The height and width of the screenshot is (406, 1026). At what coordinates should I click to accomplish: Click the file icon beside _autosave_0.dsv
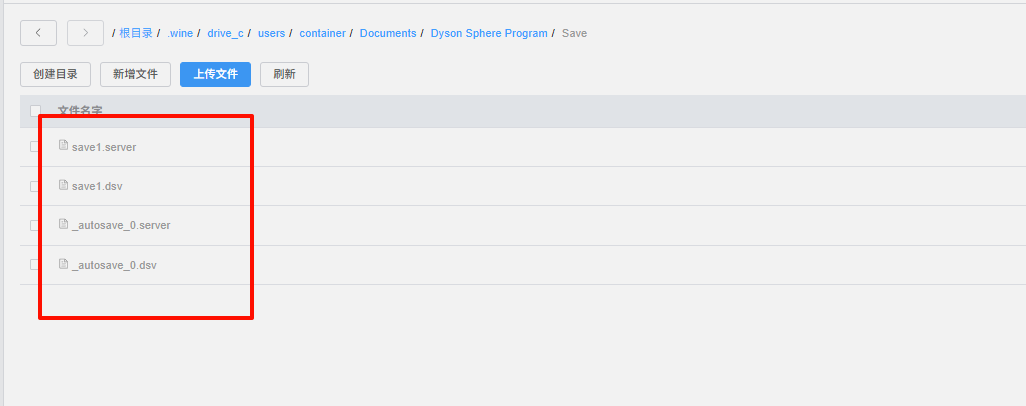pyautogui.click(x=63, y=264)
